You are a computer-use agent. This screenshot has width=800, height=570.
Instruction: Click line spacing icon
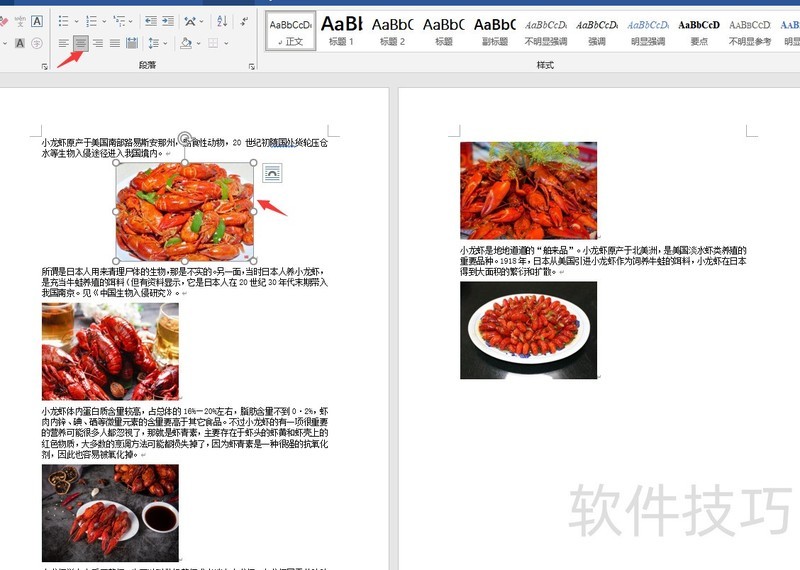click(x=153, y=43)
